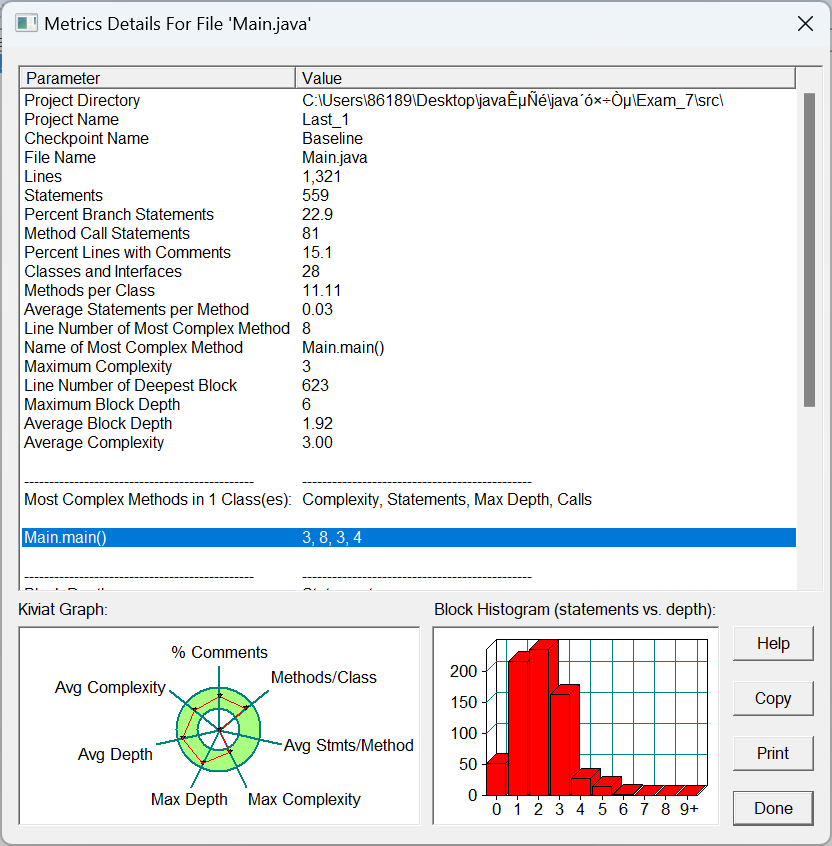This screenshot has width=832, height=846.
Task: Select Line Number of Most Complex Method
Action: click(x=408, y=328)
